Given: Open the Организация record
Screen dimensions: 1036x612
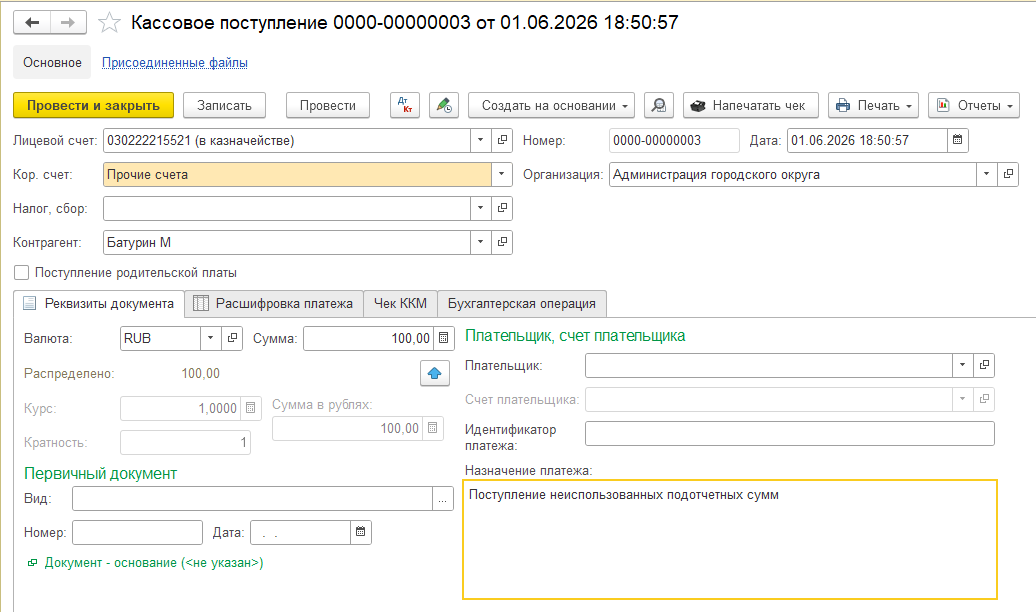Looking at the screenshot, I should (x=1008, y=174).
